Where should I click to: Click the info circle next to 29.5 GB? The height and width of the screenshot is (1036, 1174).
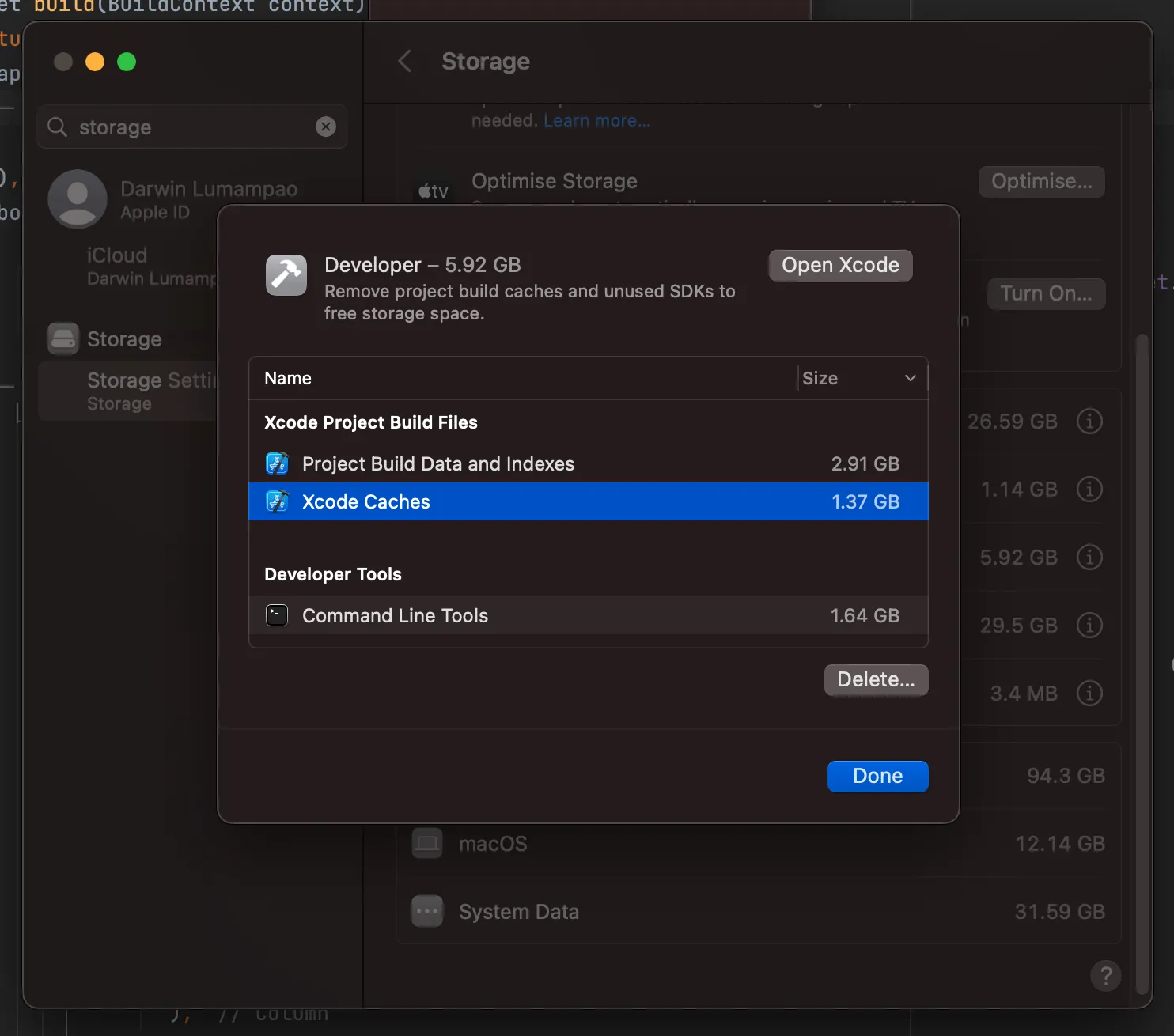click(1089, 625)
